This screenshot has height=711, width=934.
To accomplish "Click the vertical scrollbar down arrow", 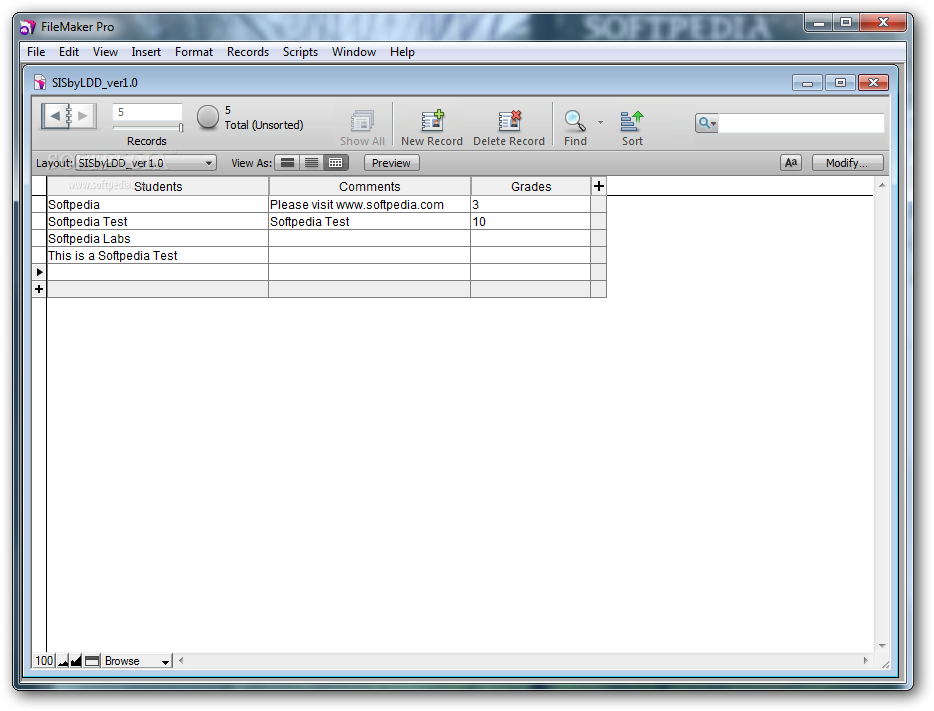I will [x=882, y=645].
